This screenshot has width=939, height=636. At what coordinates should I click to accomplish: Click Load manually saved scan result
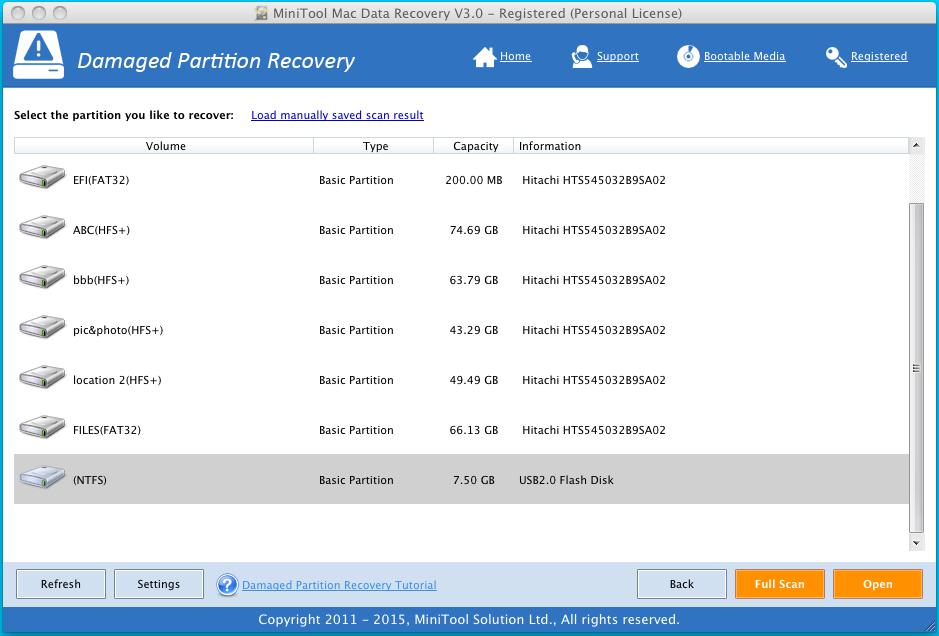[x=337, y=115]
